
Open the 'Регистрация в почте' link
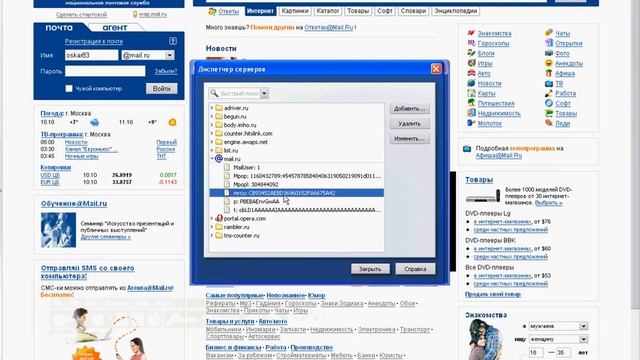[x=93, y=41]
